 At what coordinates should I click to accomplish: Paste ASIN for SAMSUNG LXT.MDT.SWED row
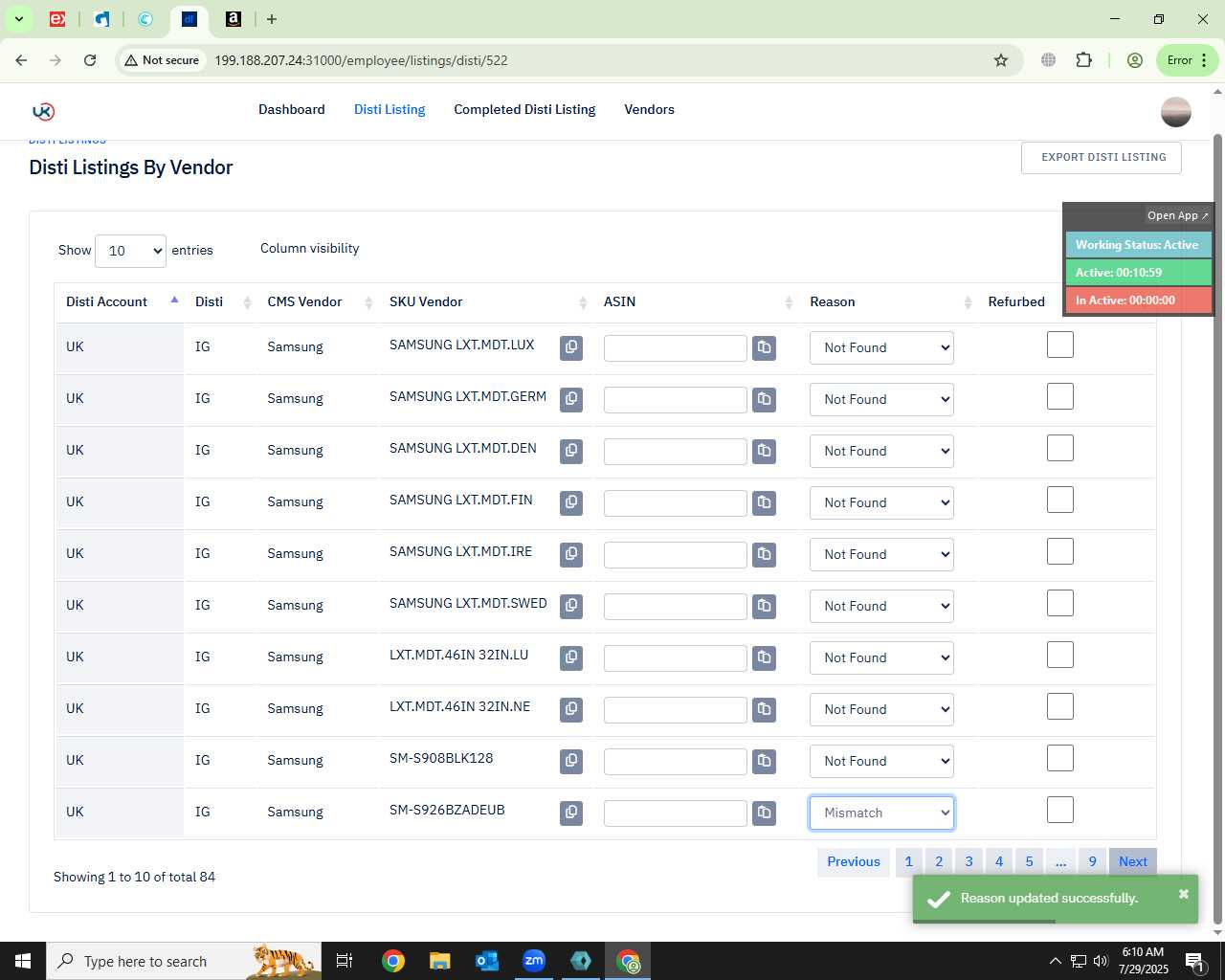coord(764,606)
